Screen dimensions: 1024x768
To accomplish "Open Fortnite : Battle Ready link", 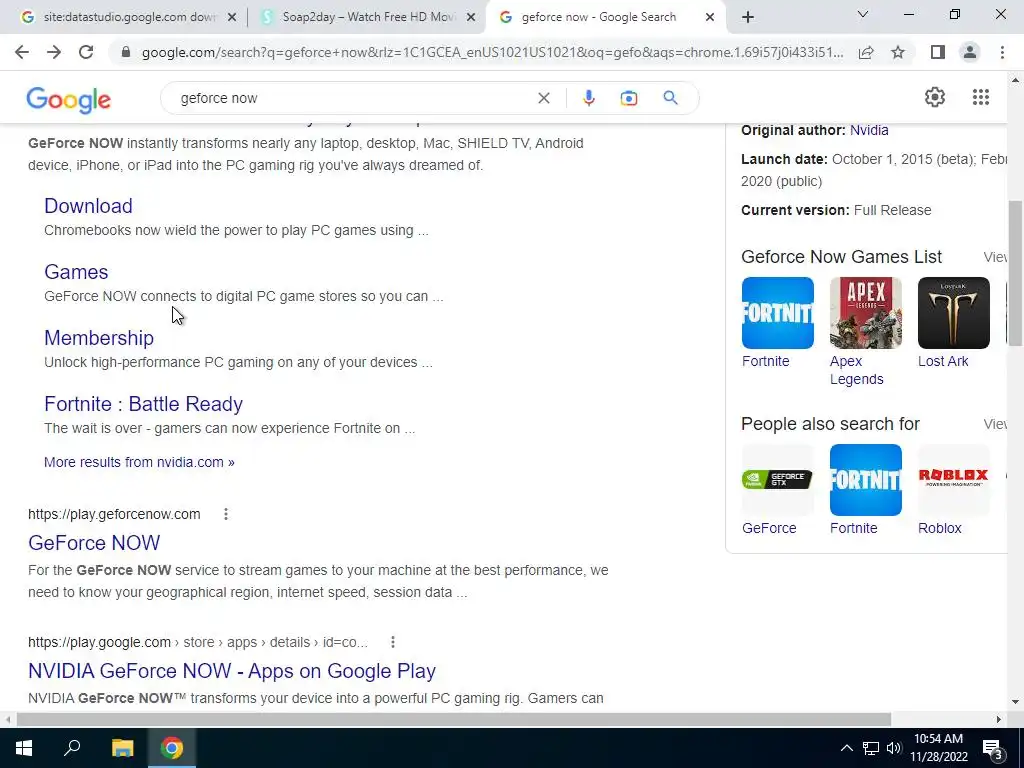I will click(143, 404).
